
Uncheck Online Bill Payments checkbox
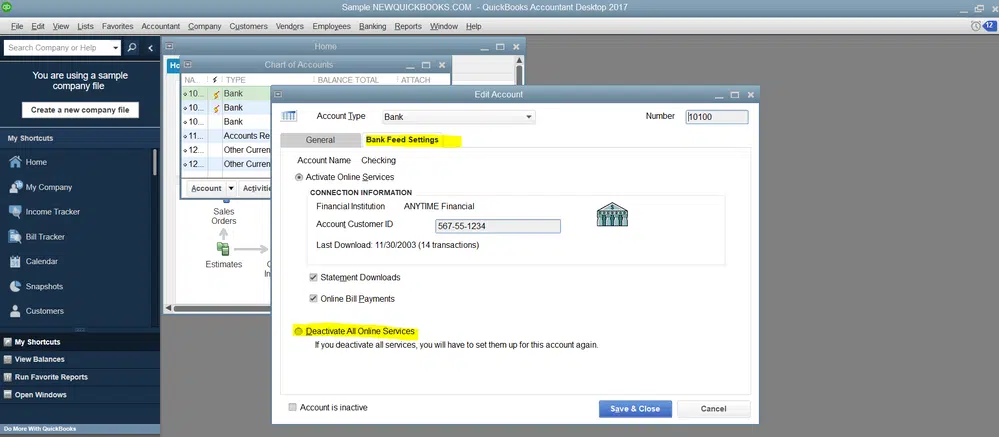[x=313, y=298]
